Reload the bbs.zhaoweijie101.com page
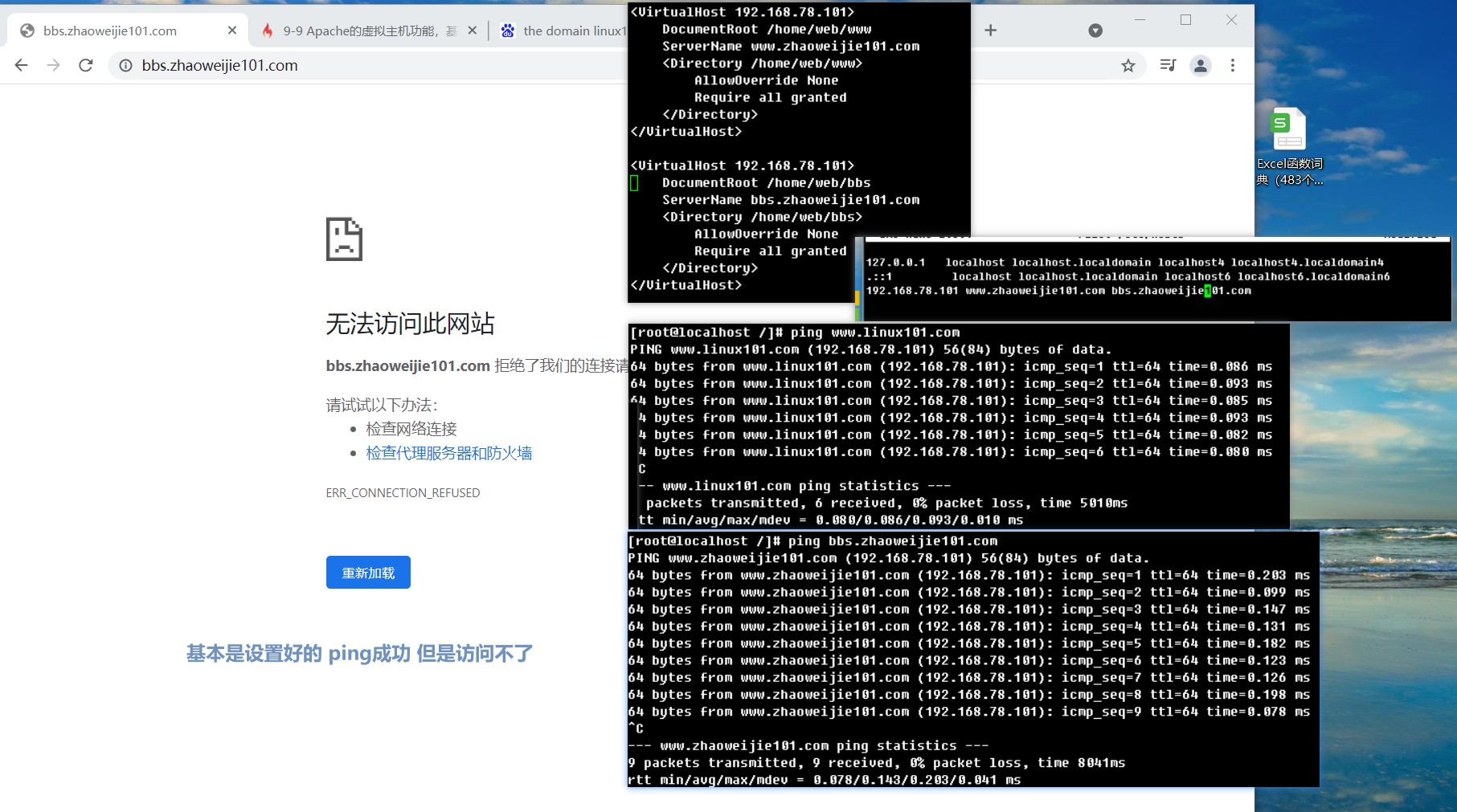The height and width of the screenshot is (812, 1457). (x=86, y=65)
